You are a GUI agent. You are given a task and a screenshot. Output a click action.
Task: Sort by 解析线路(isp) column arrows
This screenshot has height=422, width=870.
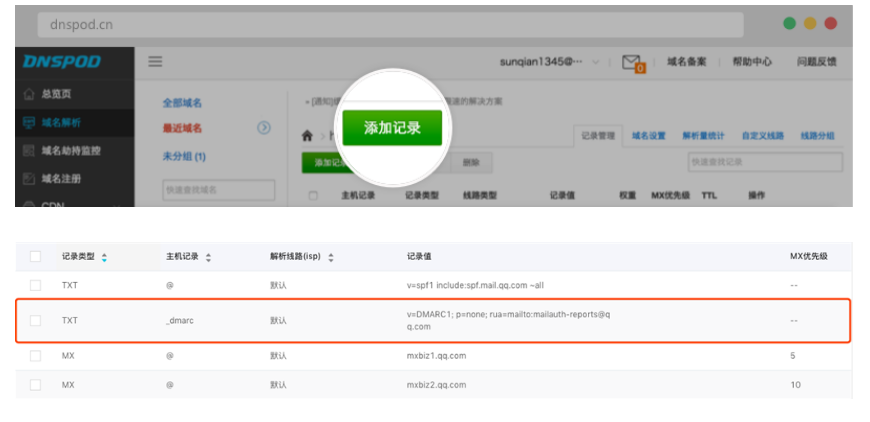point(331,258)
